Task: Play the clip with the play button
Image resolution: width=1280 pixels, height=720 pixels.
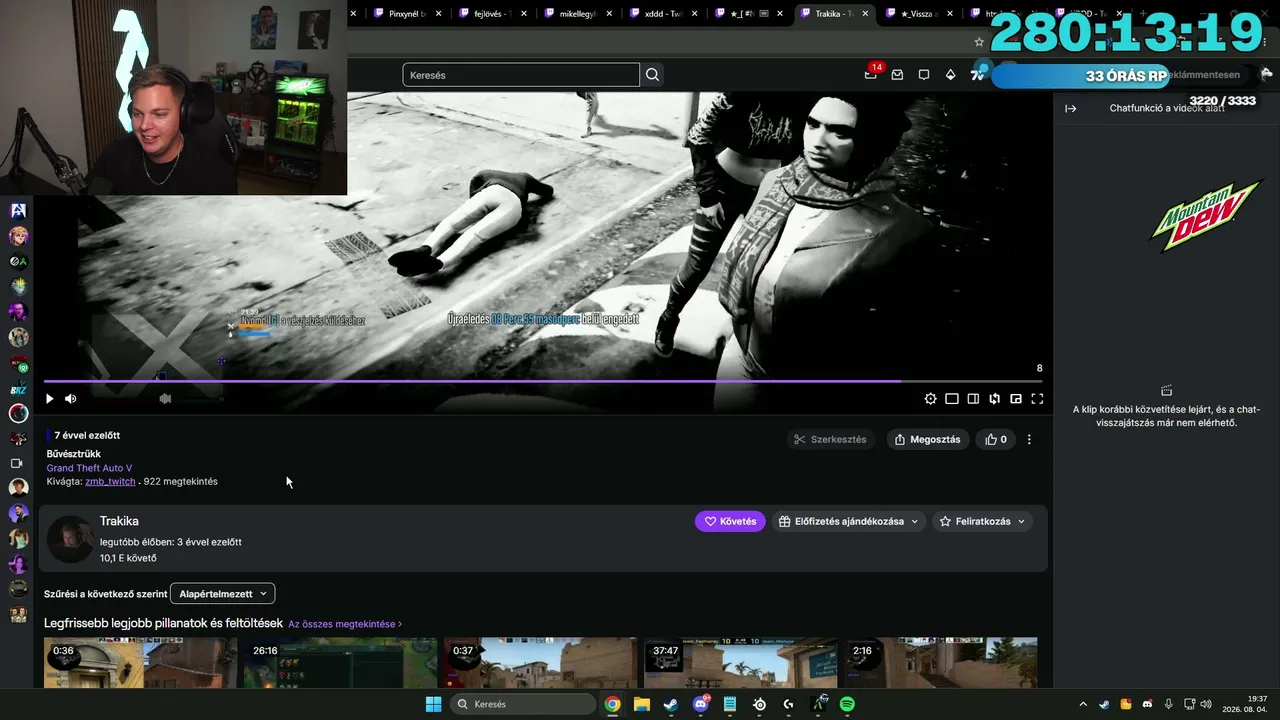Action: point(49,399)
